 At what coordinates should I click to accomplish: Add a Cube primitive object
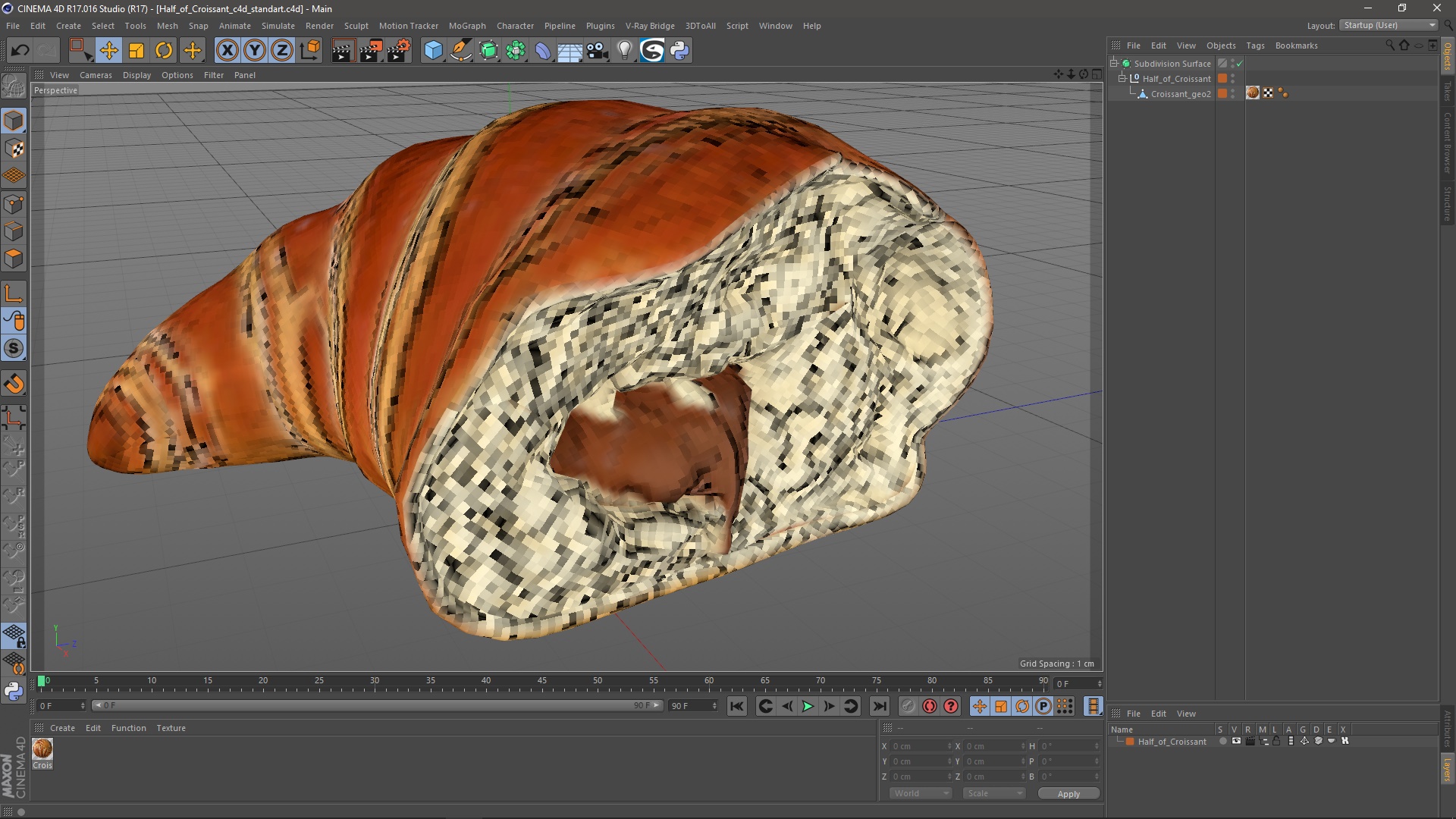[433, 51]
